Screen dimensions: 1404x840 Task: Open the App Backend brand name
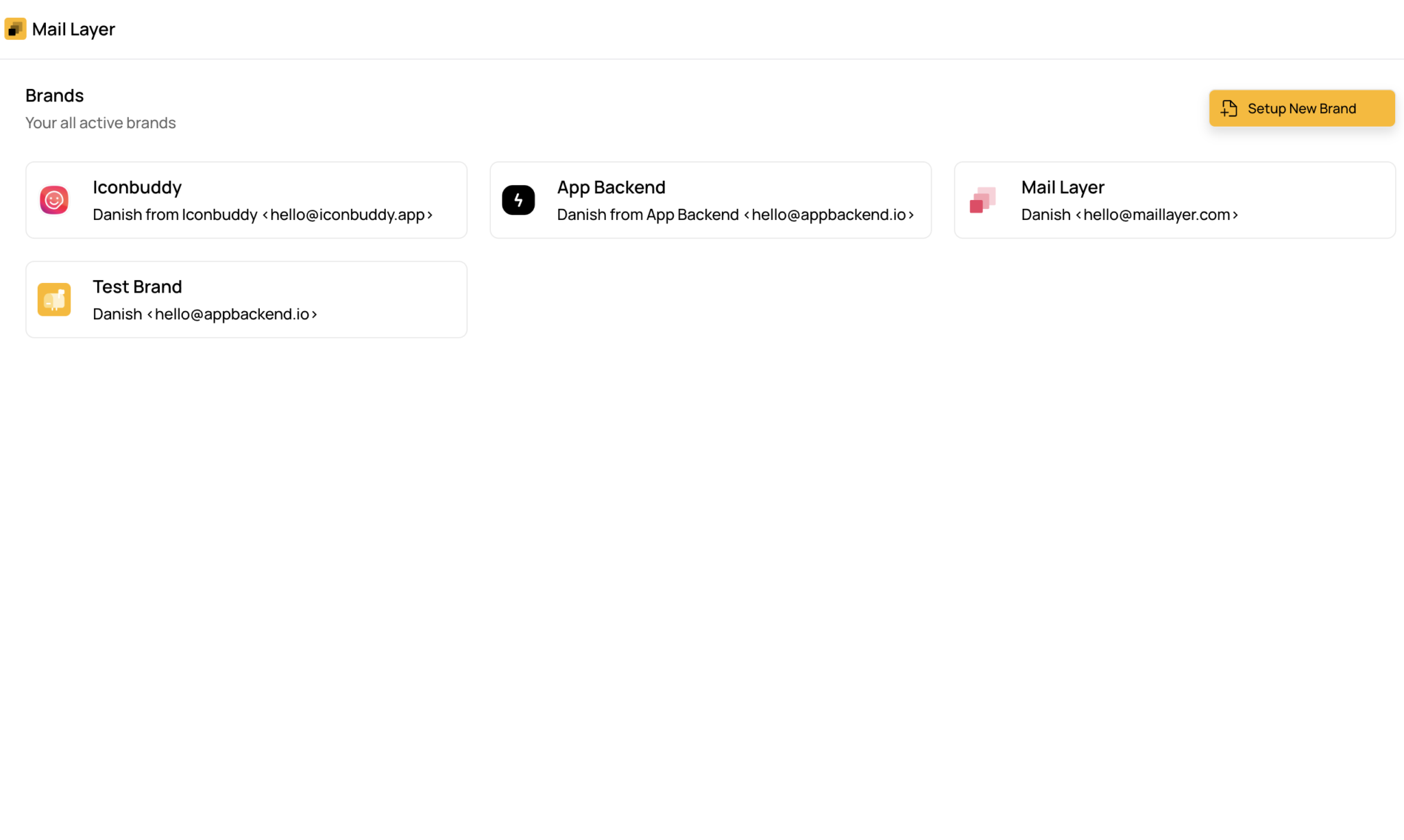(611, 187)
